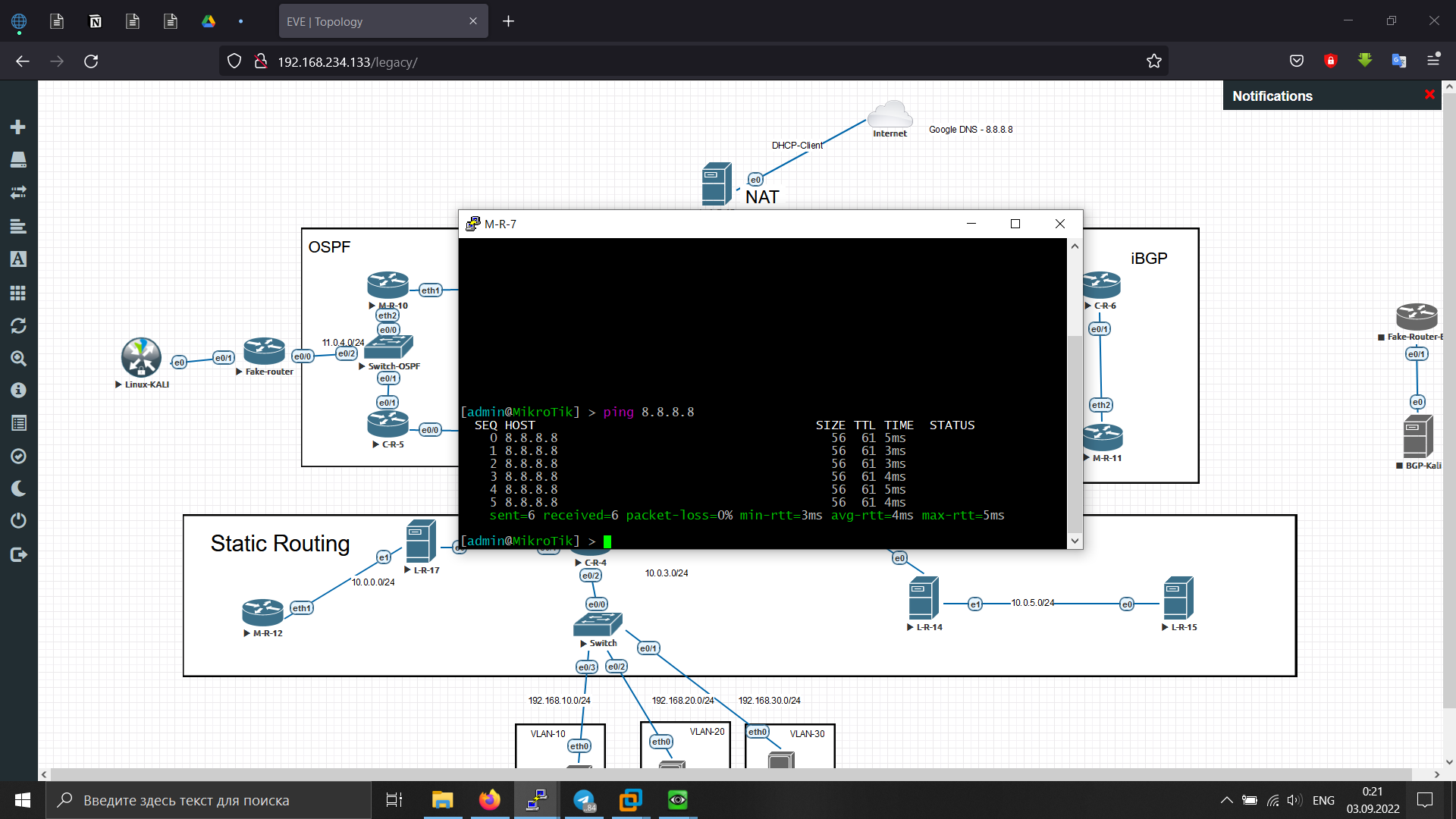1456x819 pixels.
Task: Click the Windows taskbar search box
Action: [209, 800]
